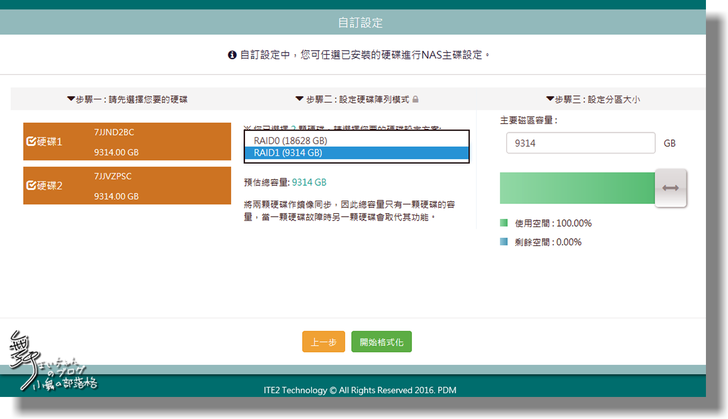
Task: Click the 自訂設定 title bar text
Action: coord(360,23)
